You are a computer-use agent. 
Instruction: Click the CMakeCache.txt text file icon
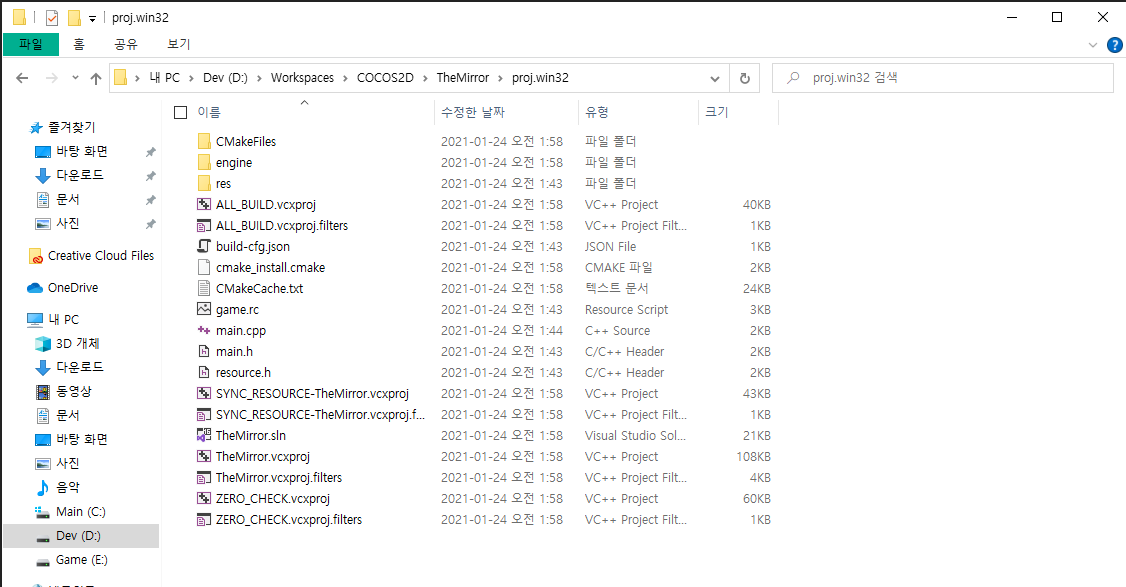pyautogui.click(x=204, y=288)
